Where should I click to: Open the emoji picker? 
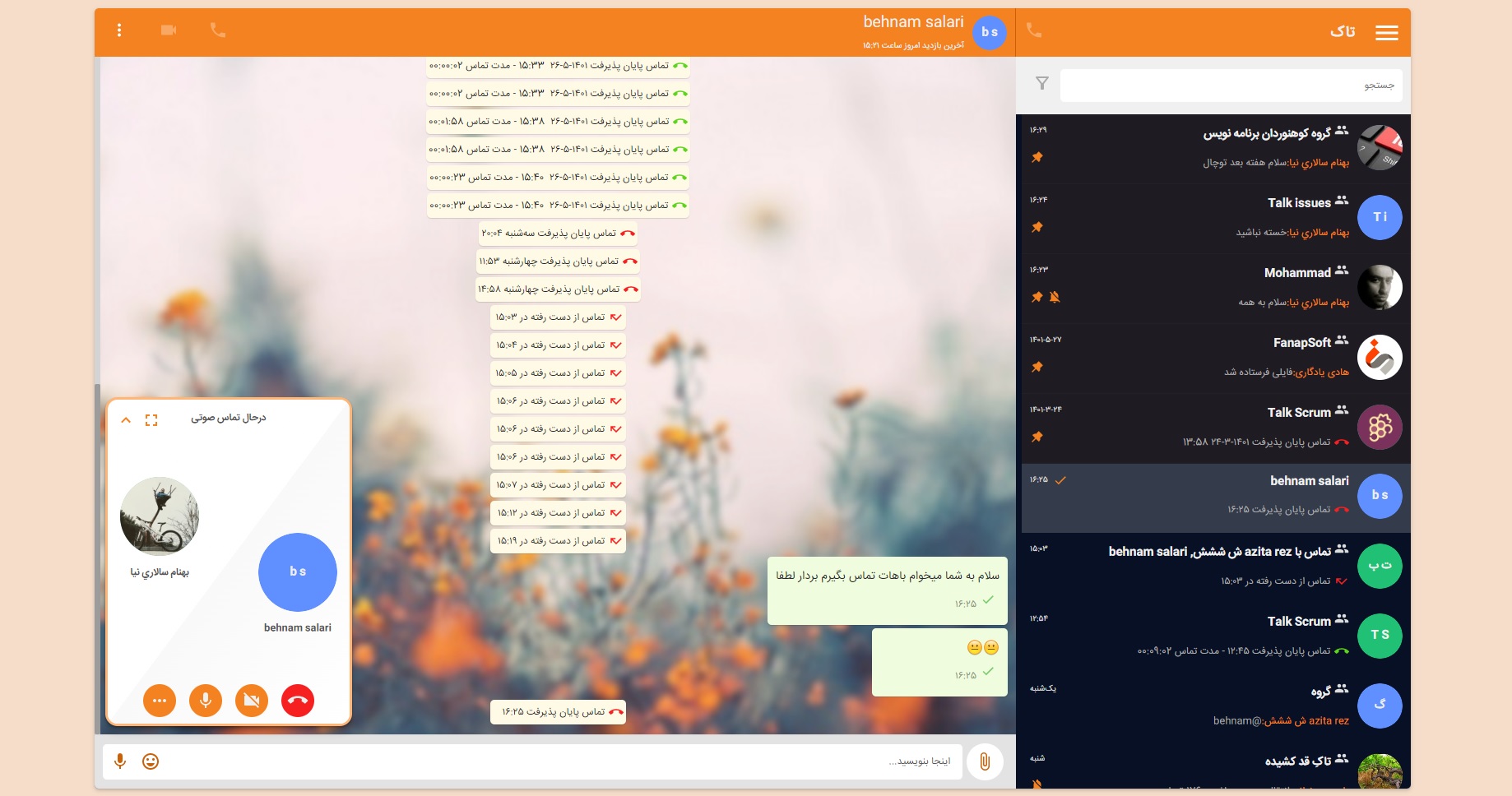click(151, 761)
